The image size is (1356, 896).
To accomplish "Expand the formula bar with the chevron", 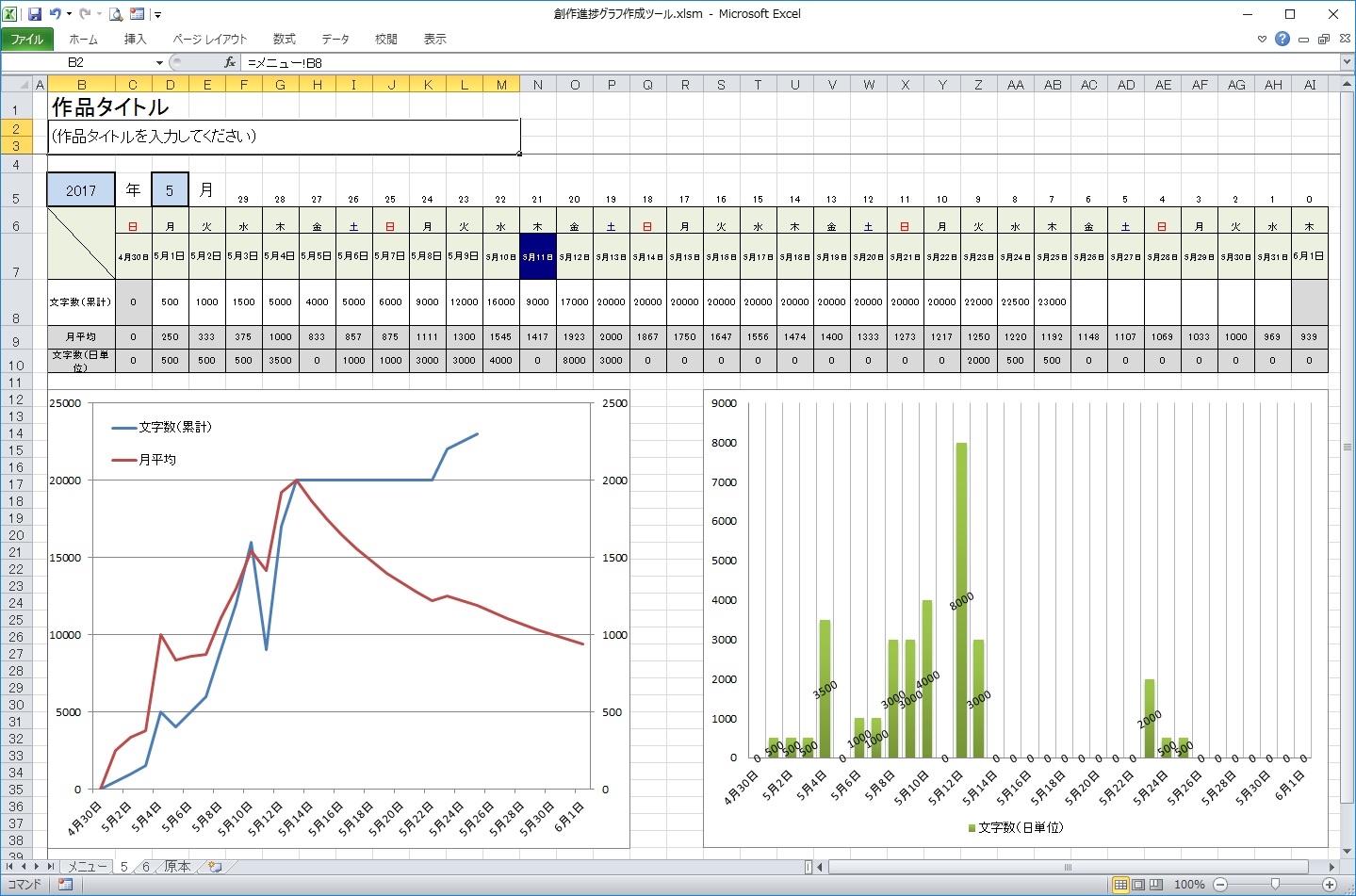I will pos(1347,62).
